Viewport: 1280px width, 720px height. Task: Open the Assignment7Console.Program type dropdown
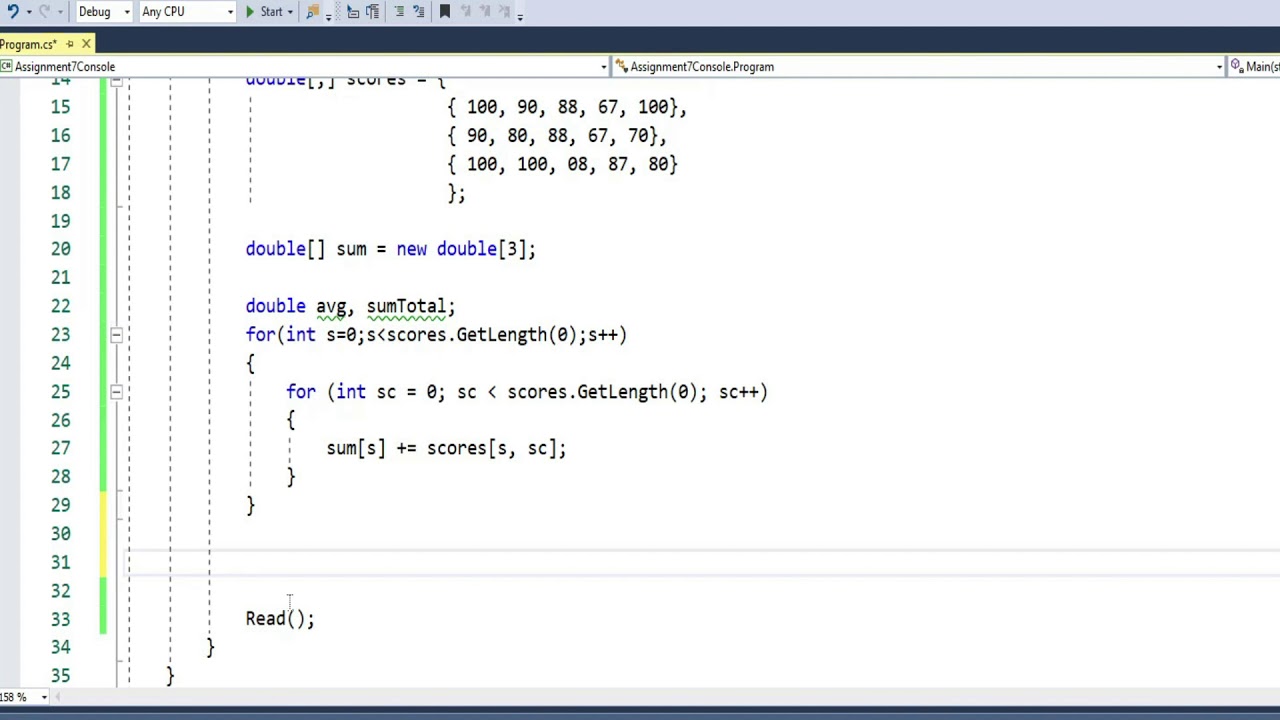click(x=919, y=67)
